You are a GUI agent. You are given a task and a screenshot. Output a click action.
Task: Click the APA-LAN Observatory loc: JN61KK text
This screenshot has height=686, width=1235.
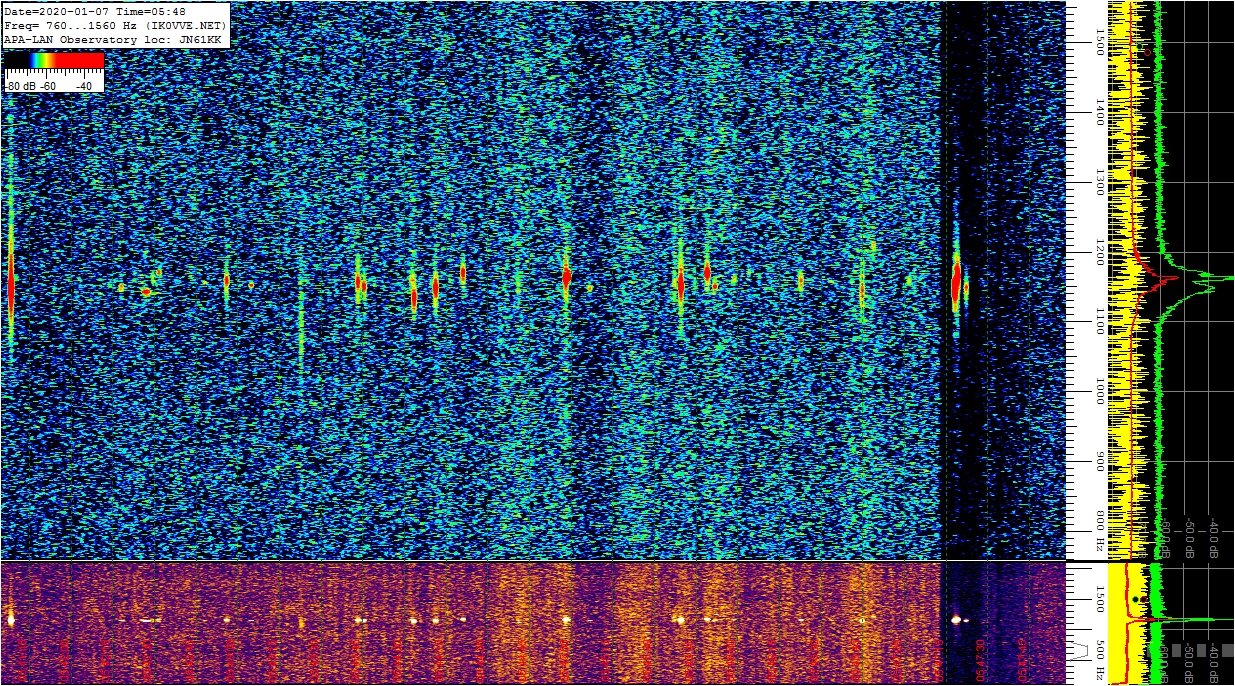pos(112,38)
